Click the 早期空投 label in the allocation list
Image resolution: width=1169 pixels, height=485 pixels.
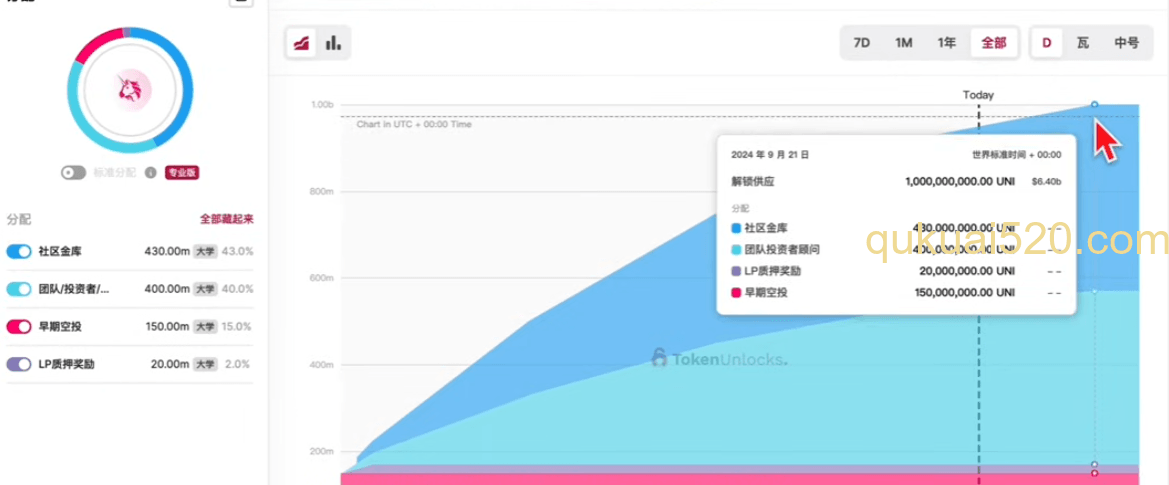tap(60, 326)
